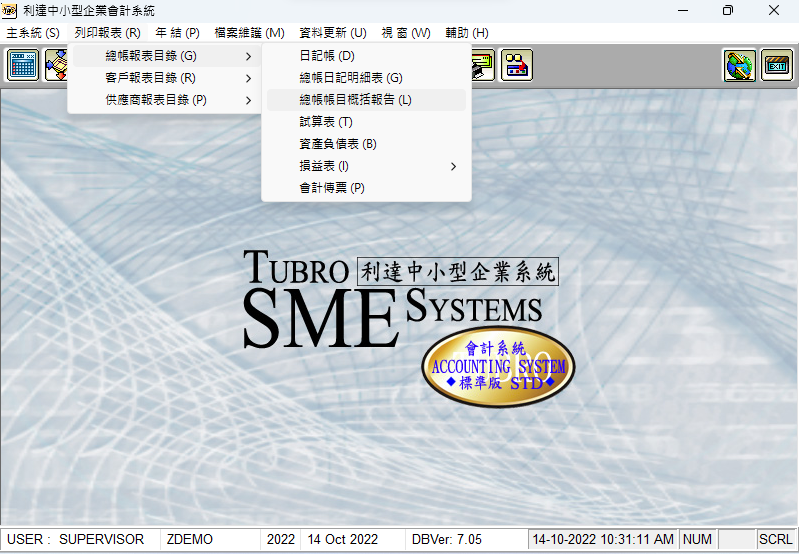Click the EXIT toolbar icon
Viewport: 799px width, 554px height.
(777, 65)
